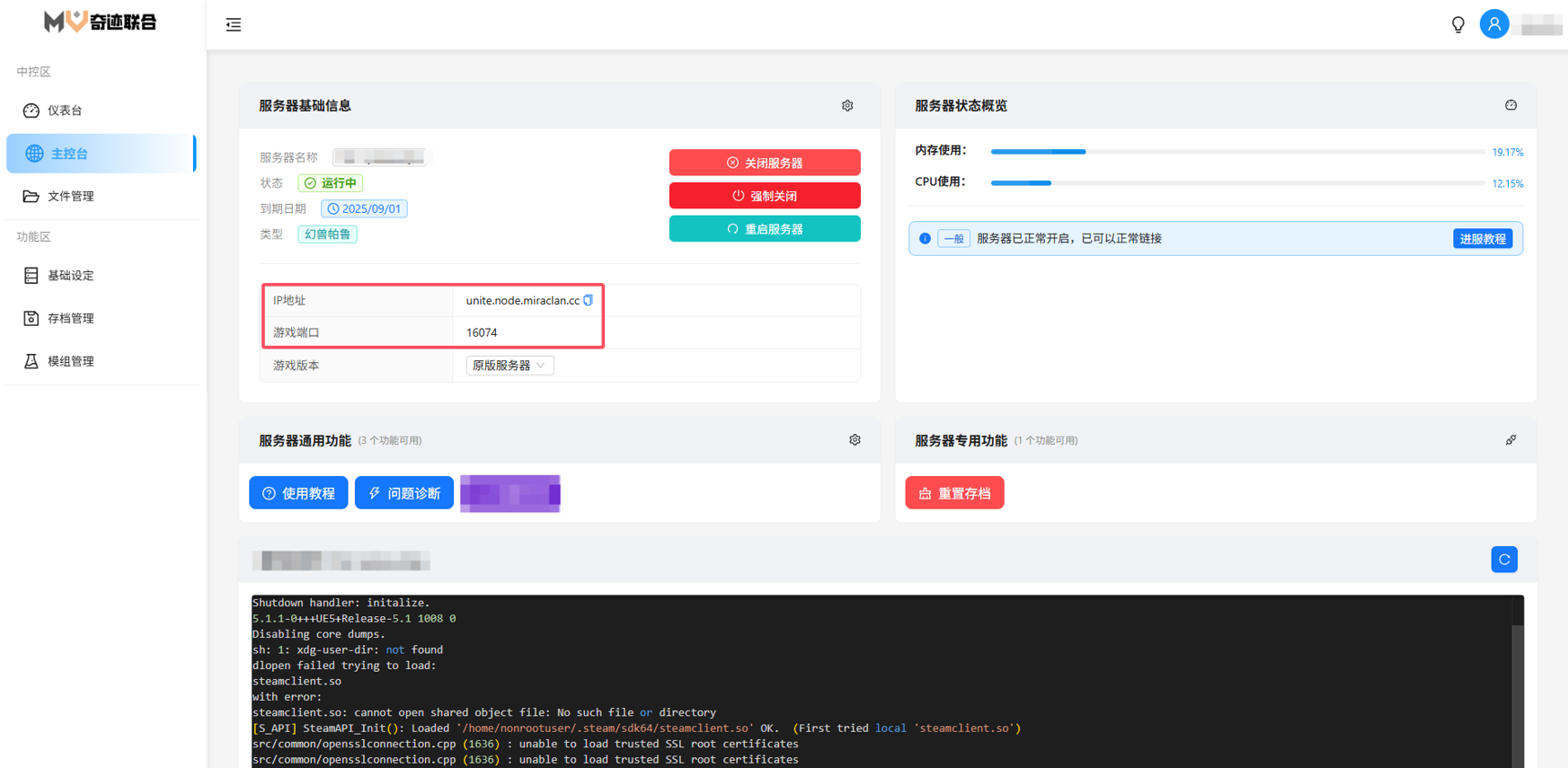Click the pin icon in 服务器专用功能 header
The height and width of the screenshot is (768, 1568).
coord(1510,440)
